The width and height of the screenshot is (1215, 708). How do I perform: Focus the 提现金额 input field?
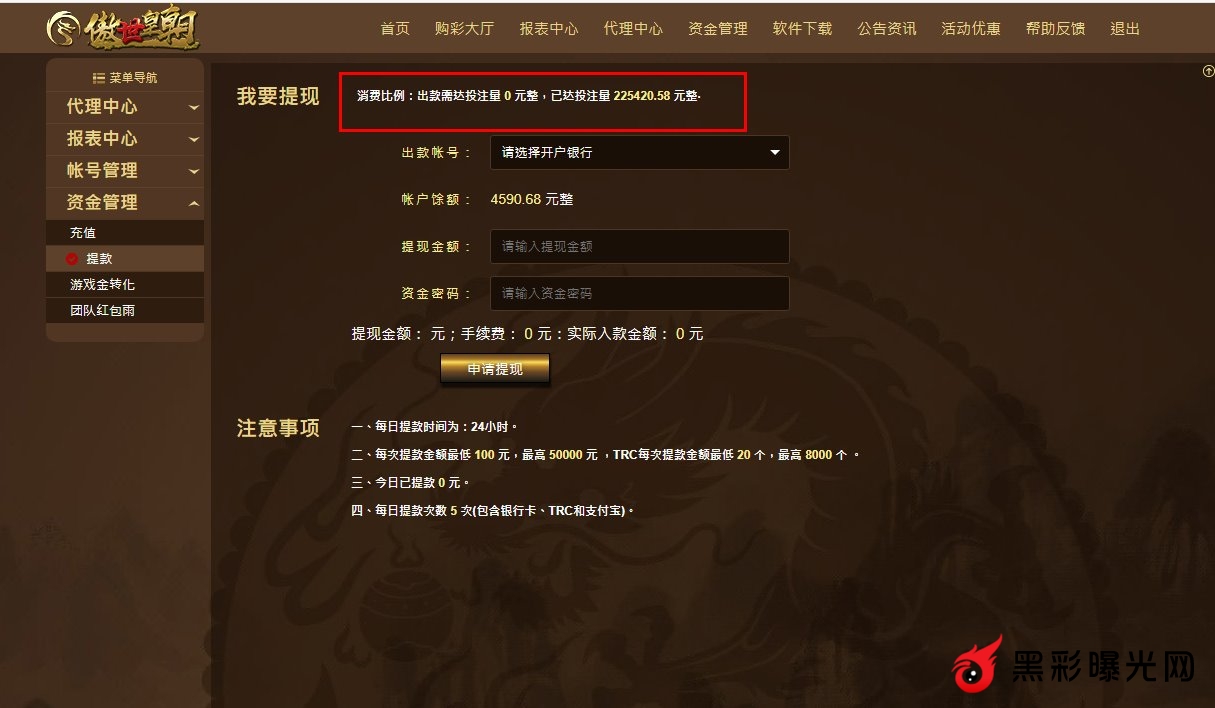tap(640, 246)
